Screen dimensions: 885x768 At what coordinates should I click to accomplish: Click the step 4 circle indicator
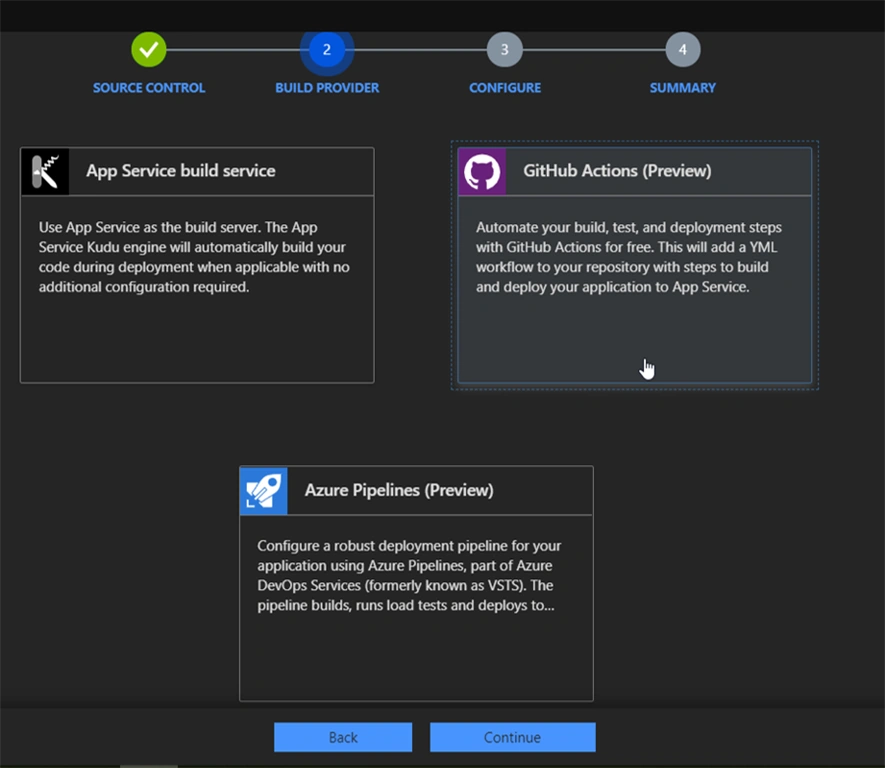pos(683,50)
